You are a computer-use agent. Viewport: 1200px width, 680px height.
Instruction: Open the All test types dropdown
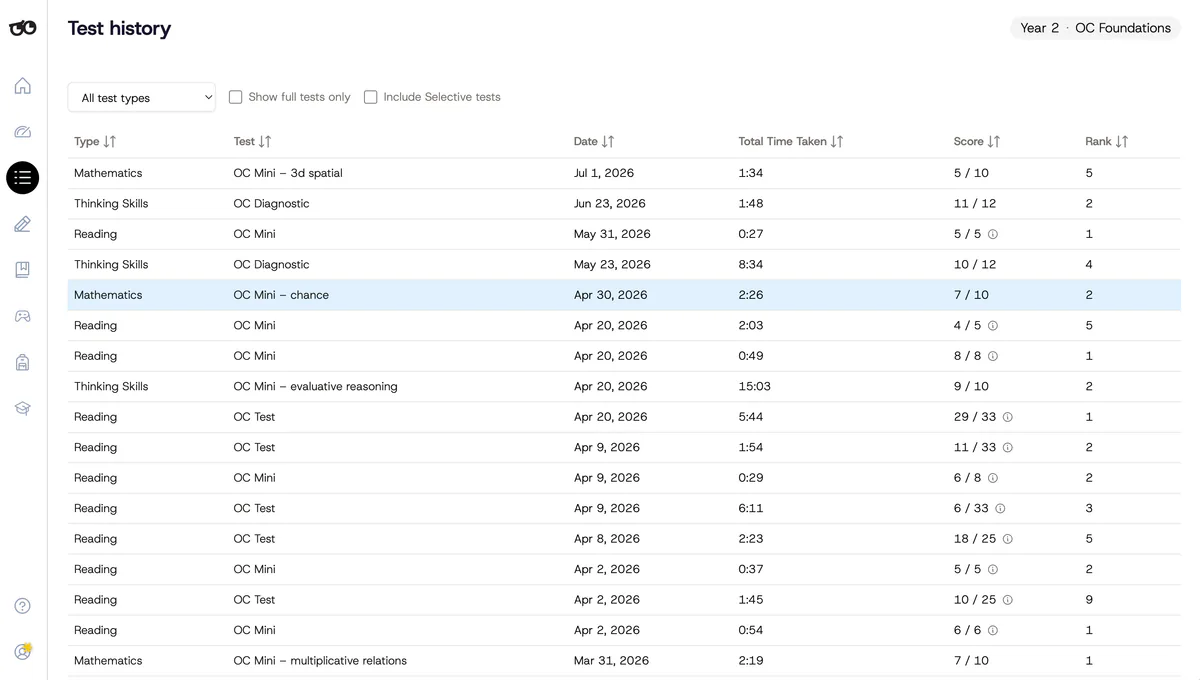tap(142, 97)
